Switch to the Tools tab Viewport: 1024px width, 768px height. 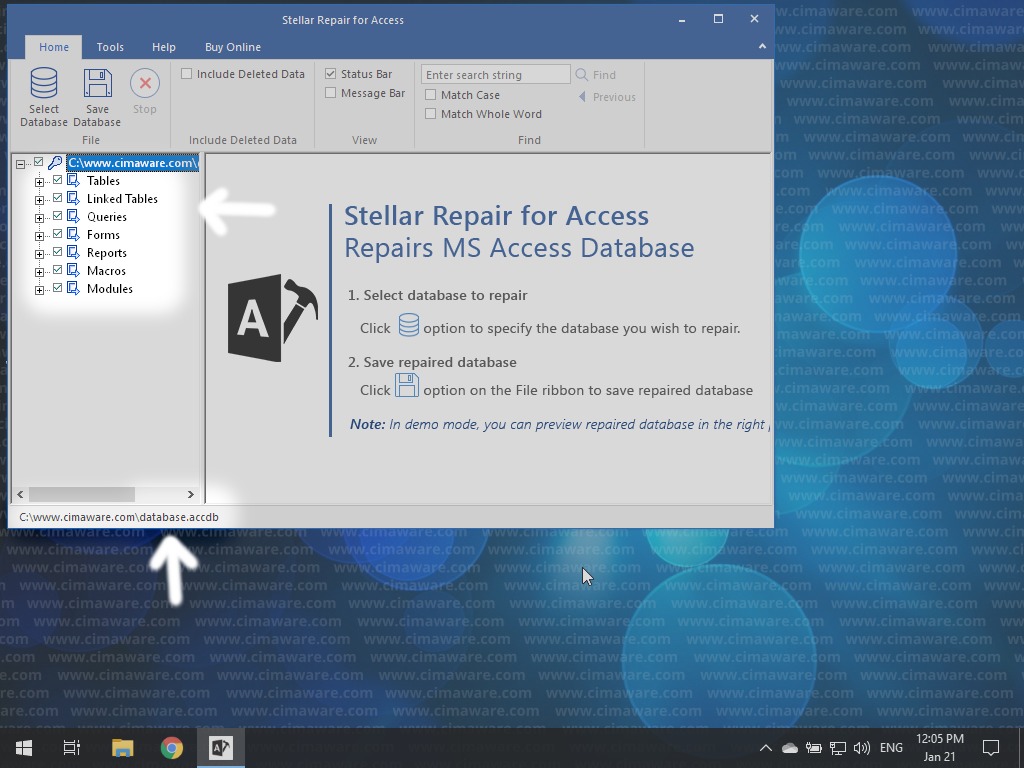coord(110,47)
